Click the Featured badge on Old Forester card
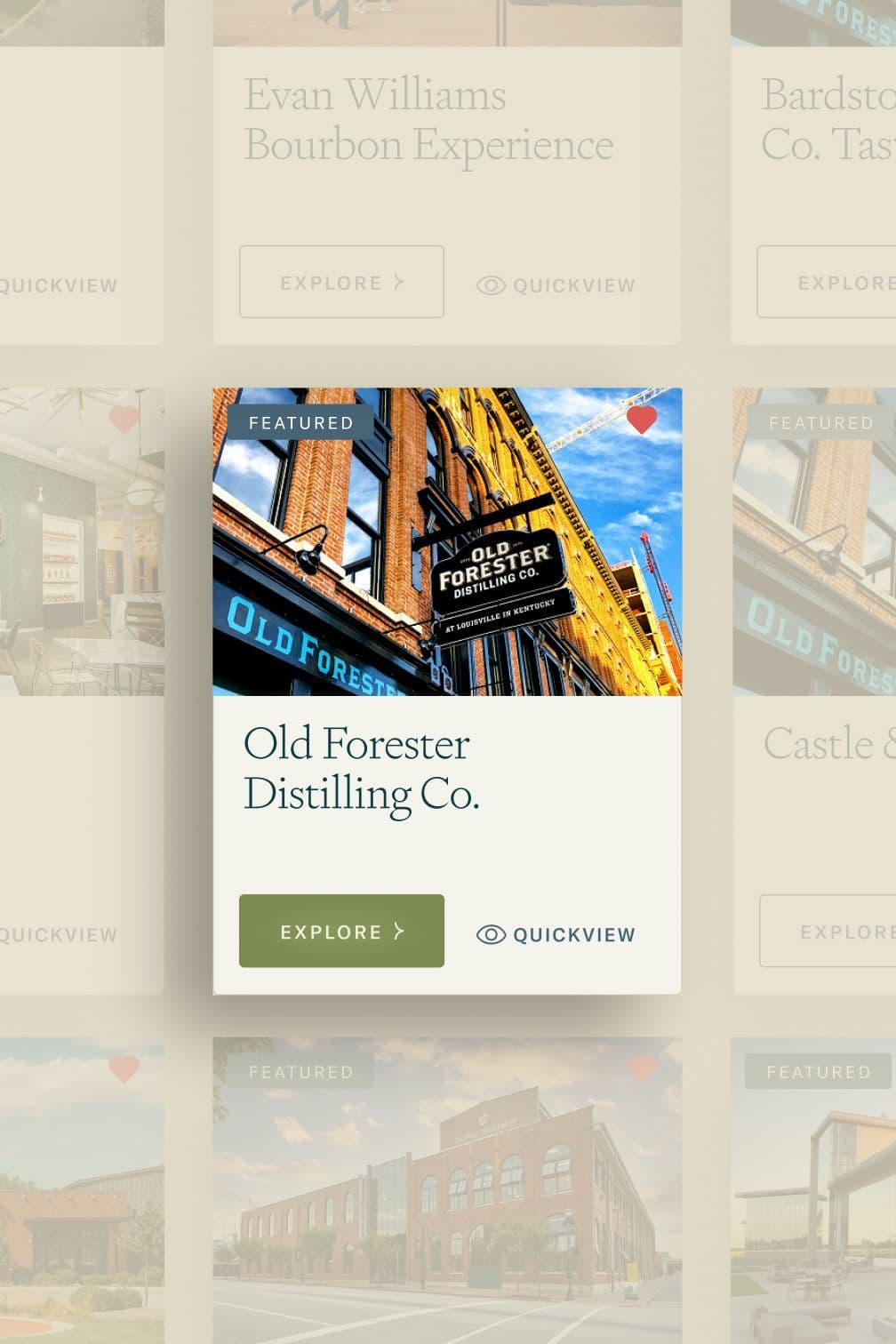This screenshot has width=896, height=1344. click(x=301, y=422)
